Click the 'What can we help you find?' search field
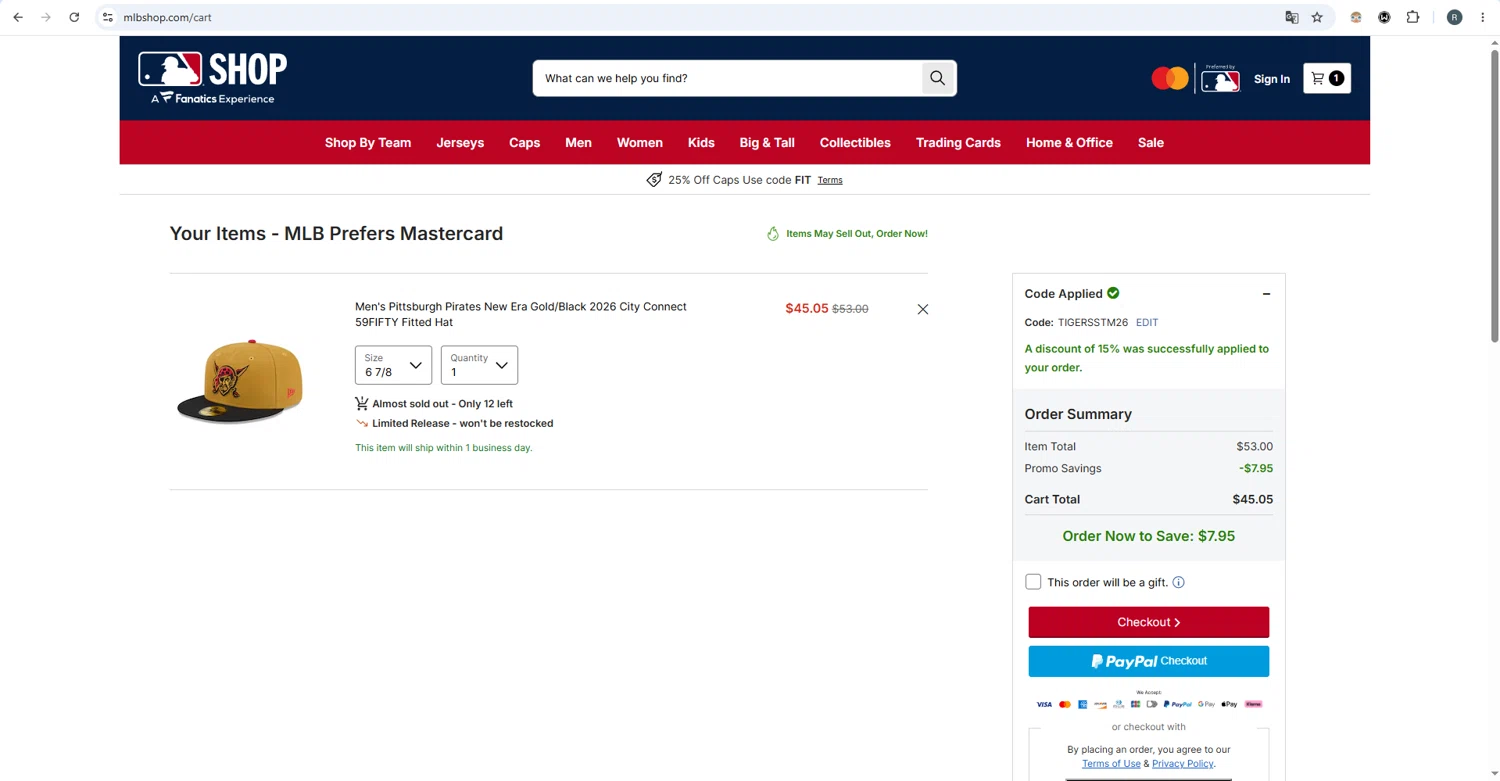 728,78
